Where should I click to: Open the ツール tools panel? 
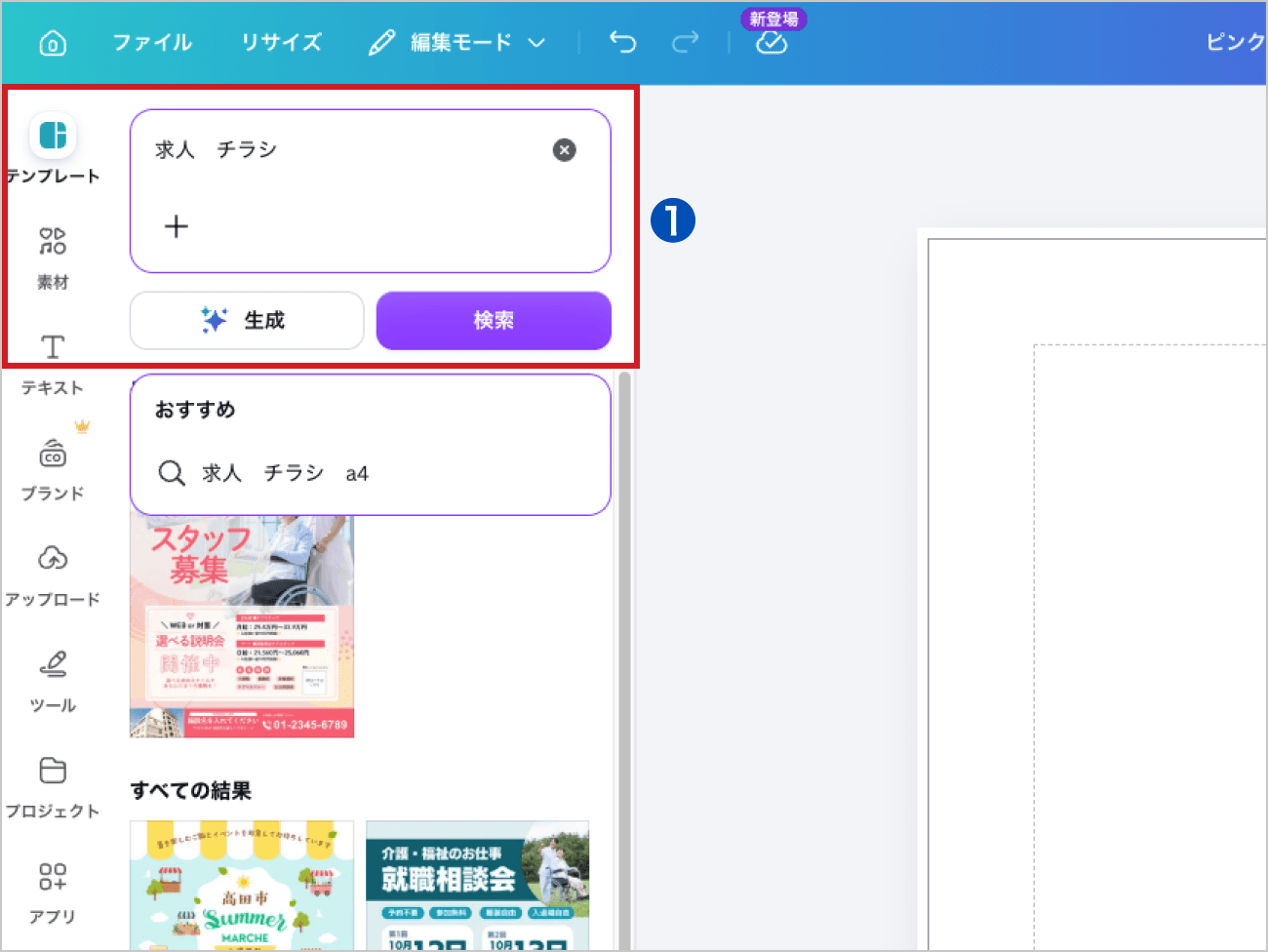coord(53,681)
